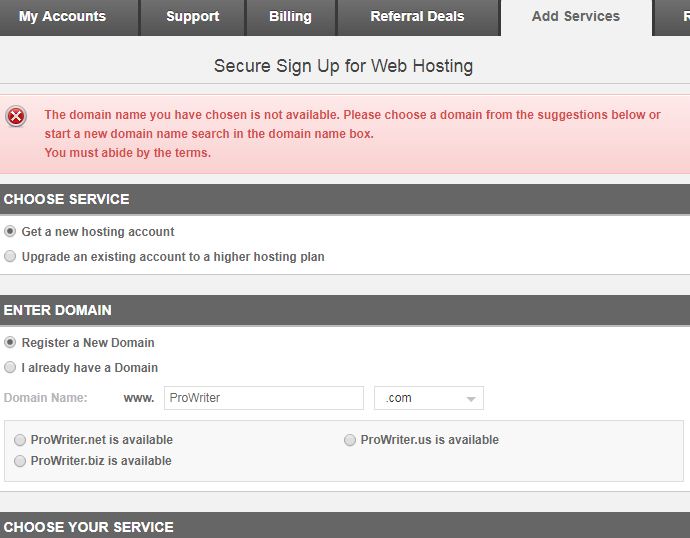Select the Add Services tab

(576, 17)
